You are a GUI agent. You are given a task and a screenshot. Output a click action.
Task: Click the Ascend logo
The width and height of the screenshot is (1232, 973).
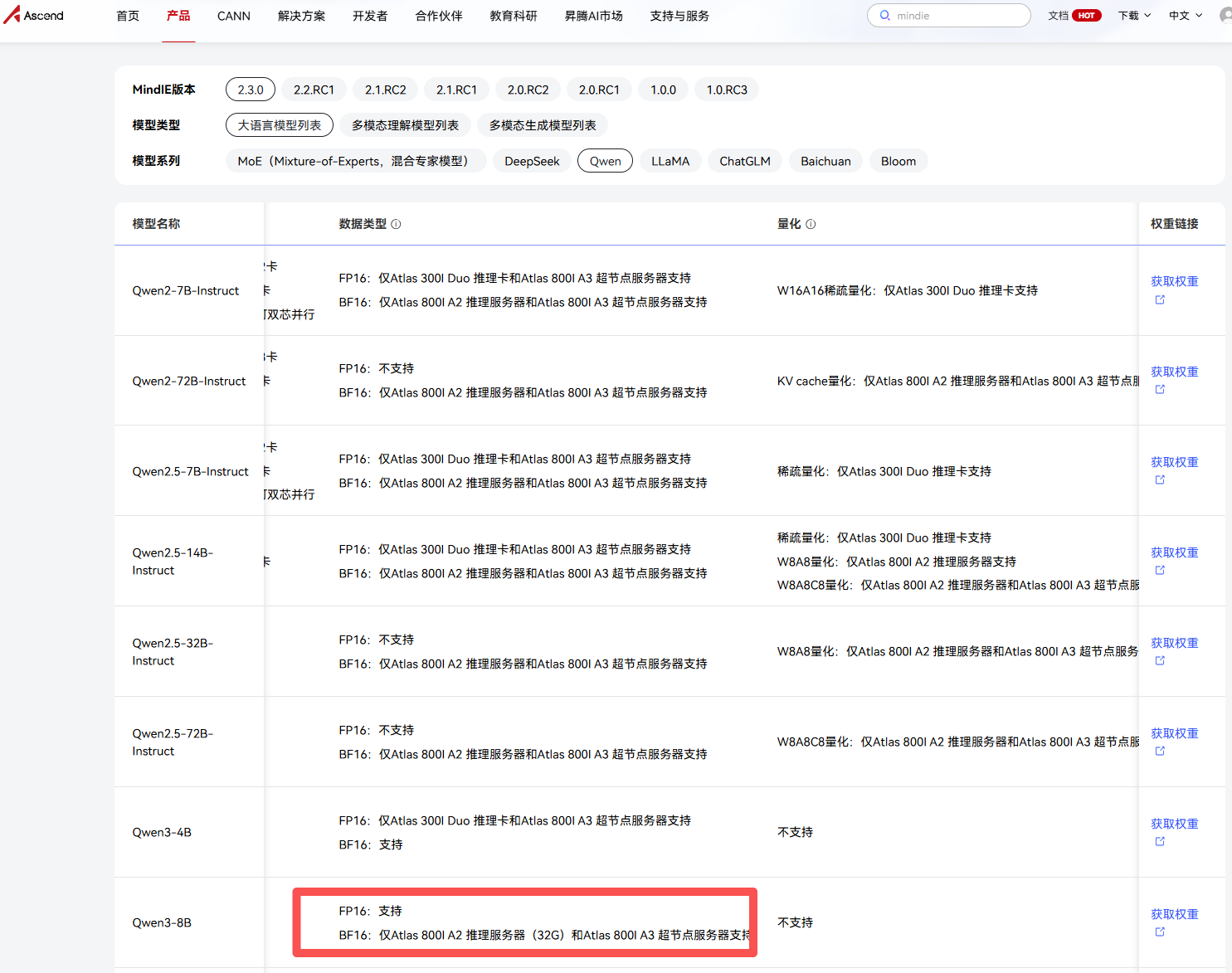coord(34,14)
